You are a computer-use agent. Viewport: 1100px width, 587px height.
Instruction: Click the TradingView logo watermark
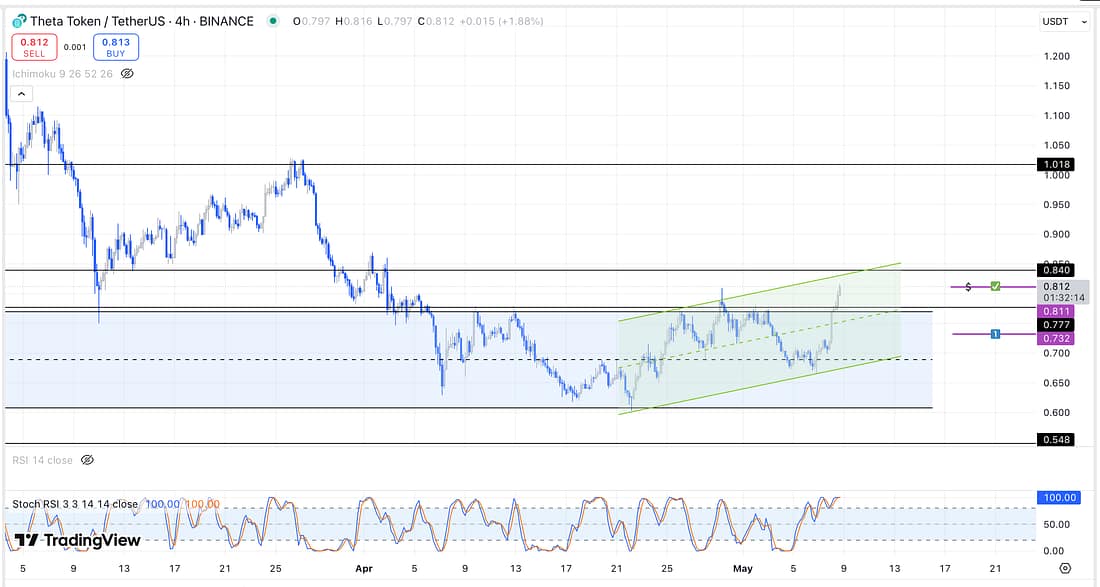pos(77,540)
